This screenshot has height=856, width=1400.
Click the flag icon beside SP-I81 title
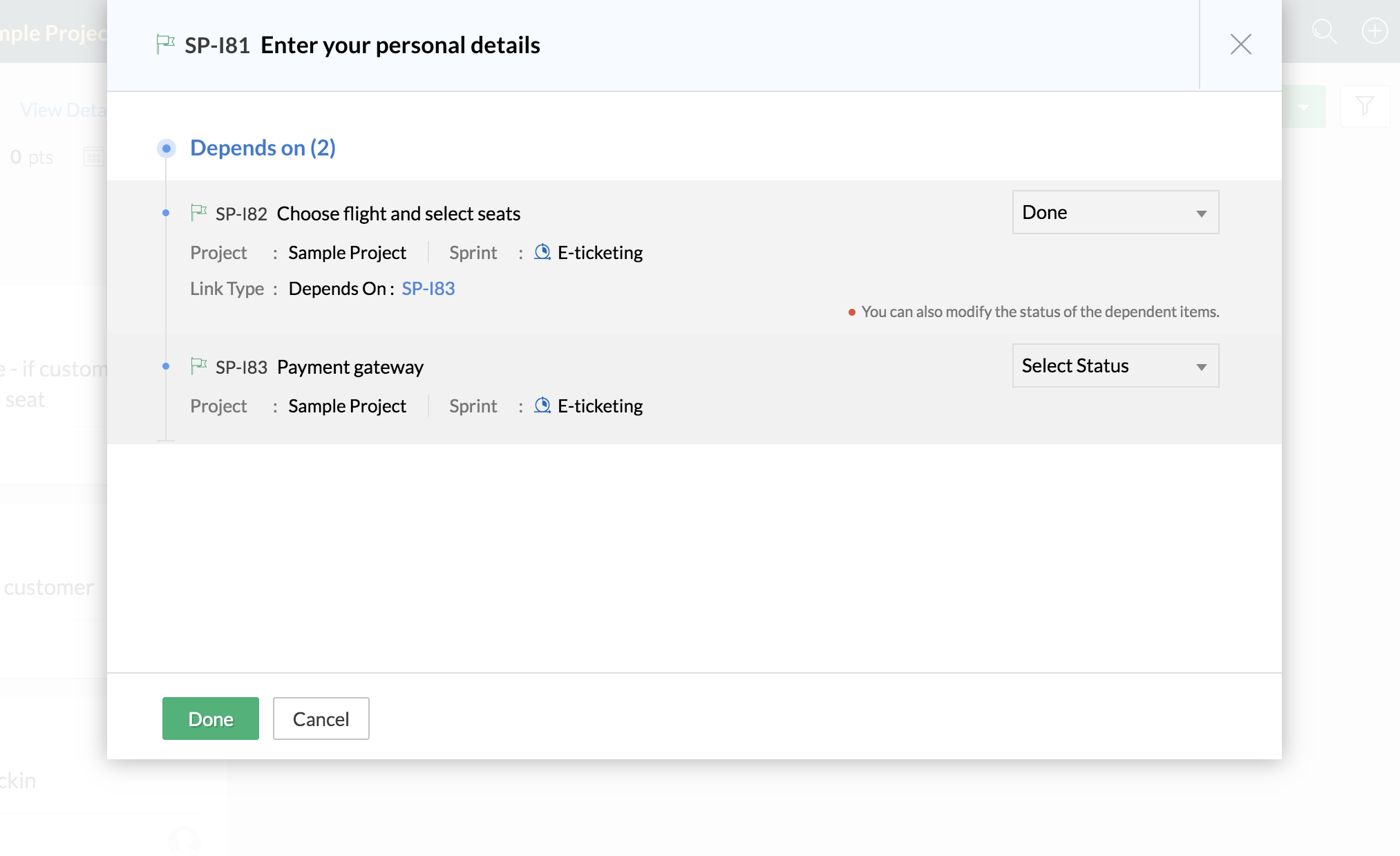coord(165,44)
